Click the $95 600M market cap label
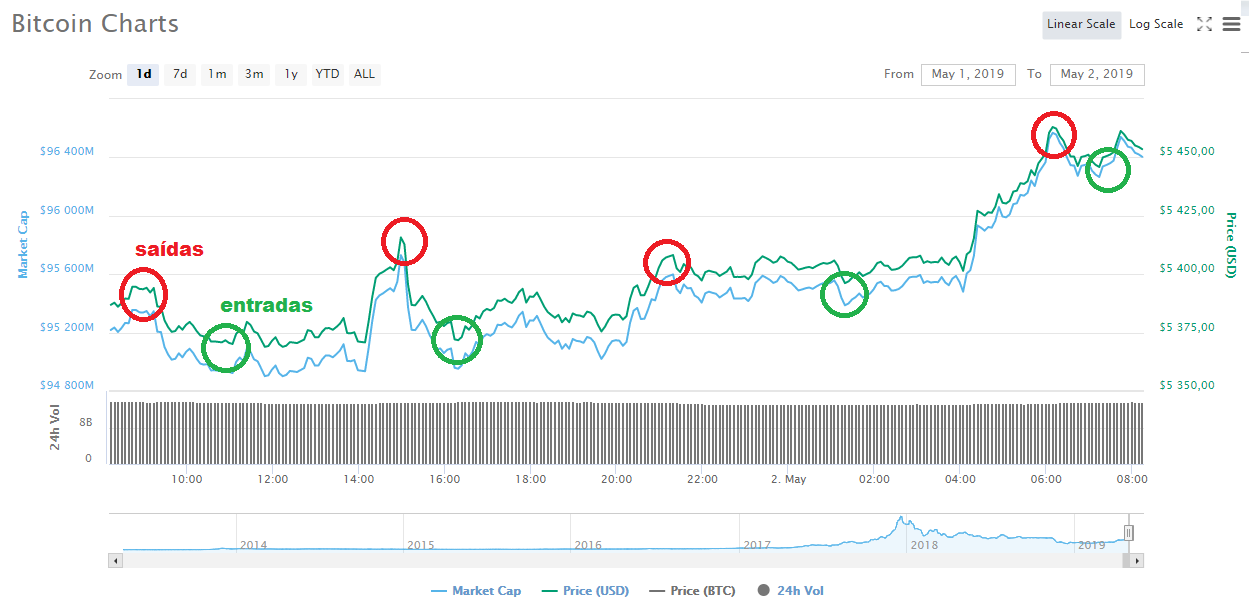 click(x=67, y=269)
